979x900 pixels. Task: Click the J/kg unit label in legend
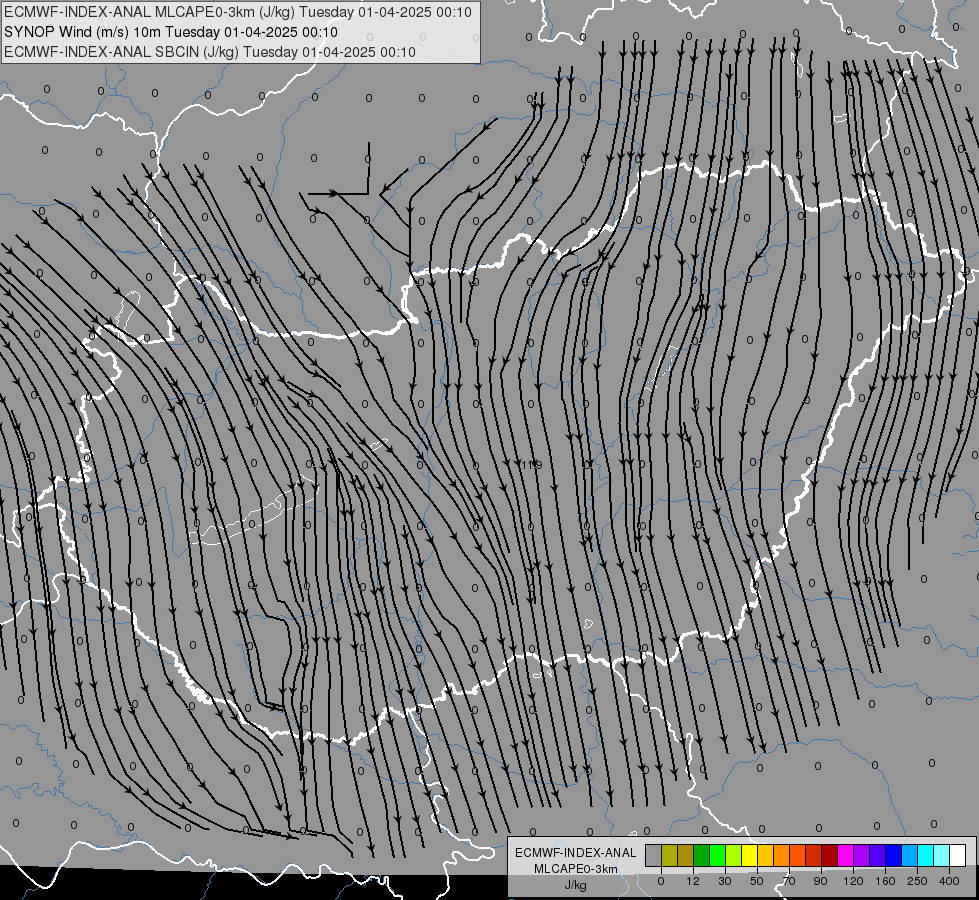pos(576,885)
